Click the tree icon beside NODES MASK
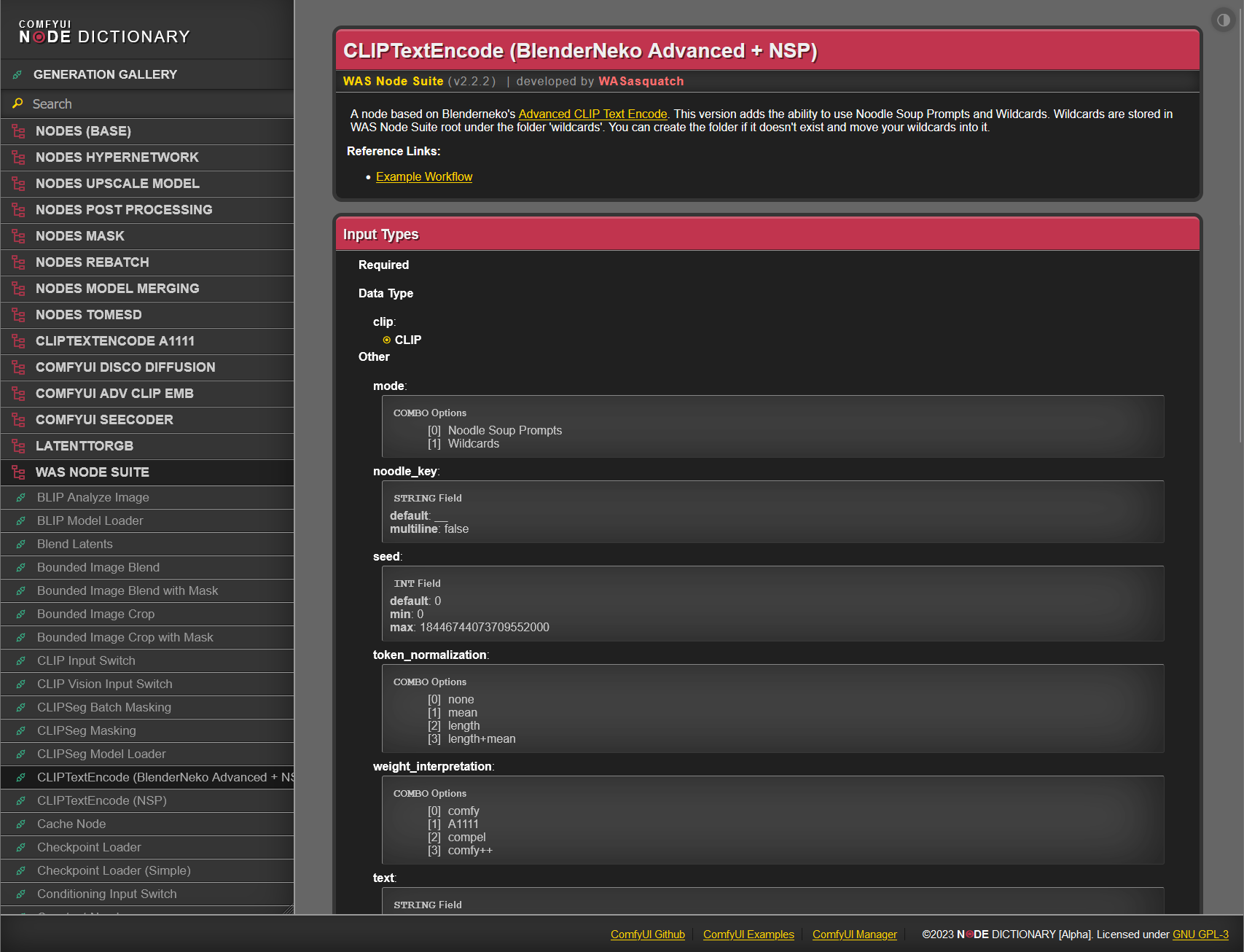The width and height of the screenshot is (1244, 952). [18, 236]
